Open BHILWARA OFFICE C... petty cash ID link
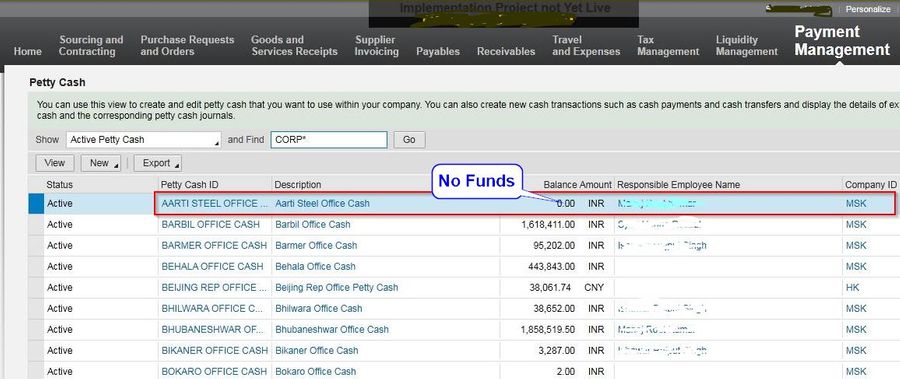The image size is (900, 379). tap(212, 308)
